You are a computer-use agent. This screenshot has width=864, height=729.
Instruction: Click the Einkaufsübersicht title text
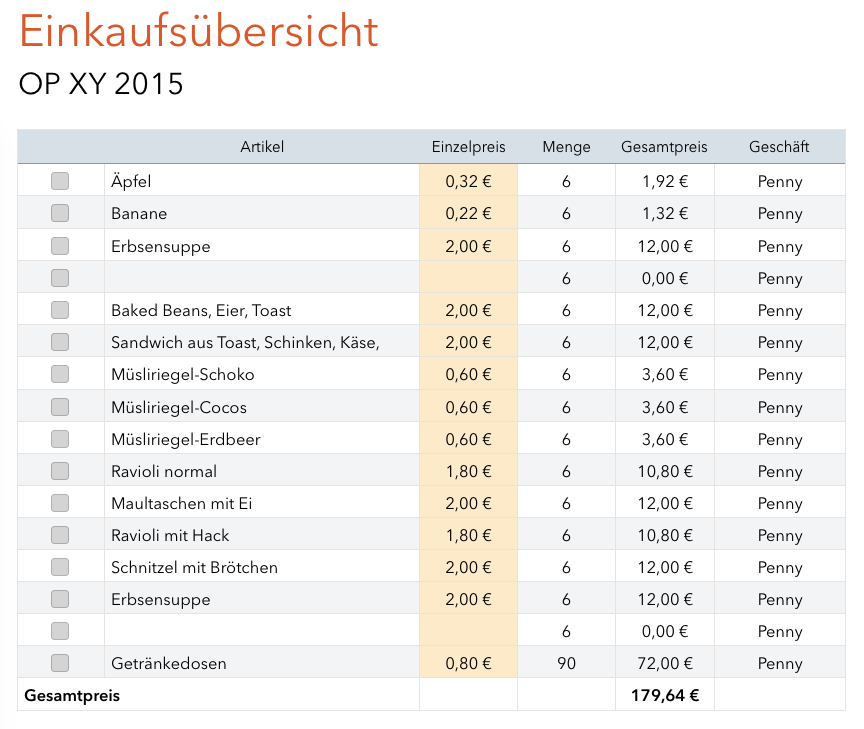click(x=199, y=32)
